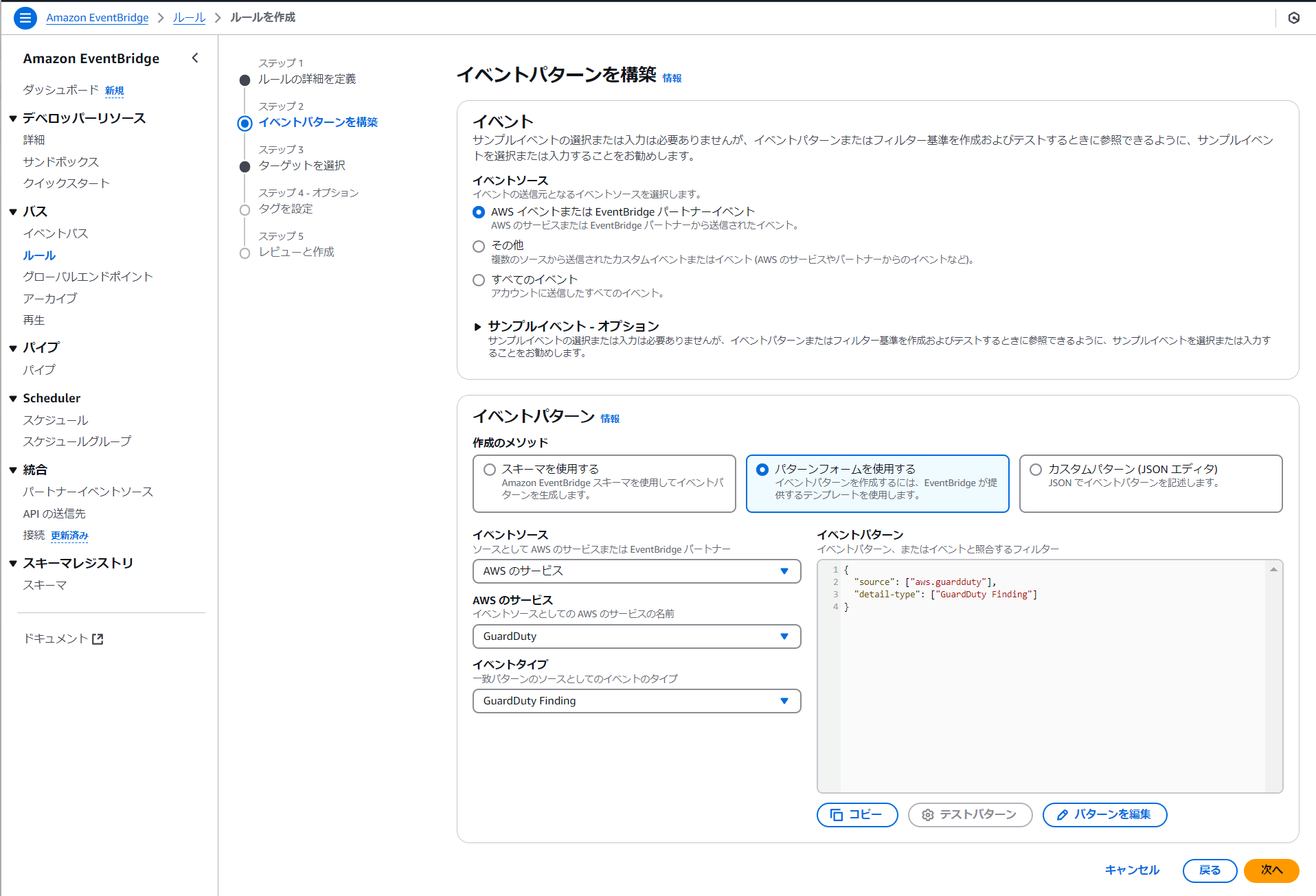Viewport: 1316px width, 896px height.
Task: Open the hamburger navigation menu icon
Action: 25,18
